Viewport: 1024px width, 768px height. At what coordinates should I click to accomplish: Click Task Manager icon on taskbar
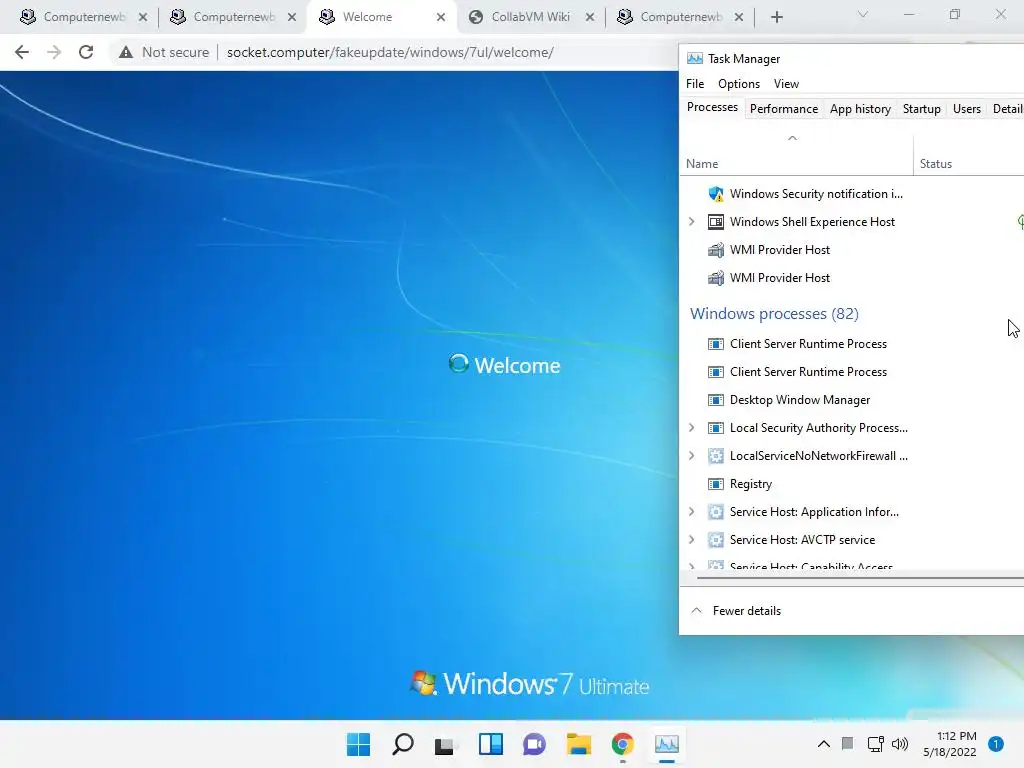point(667,744)
